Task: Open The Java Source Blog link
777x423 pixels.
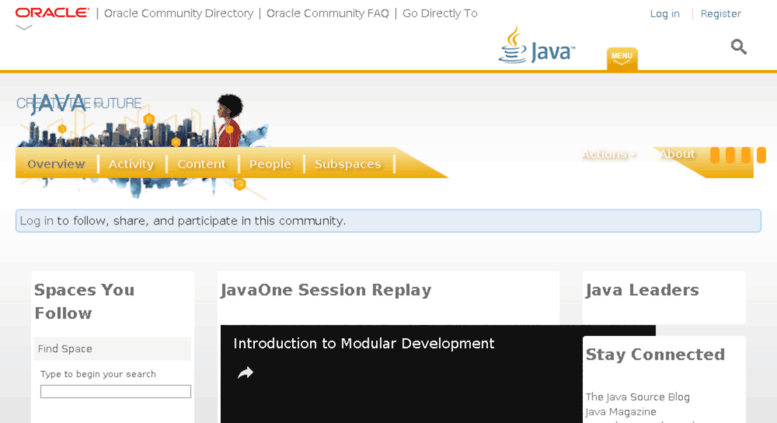Action: coord(637,397)
